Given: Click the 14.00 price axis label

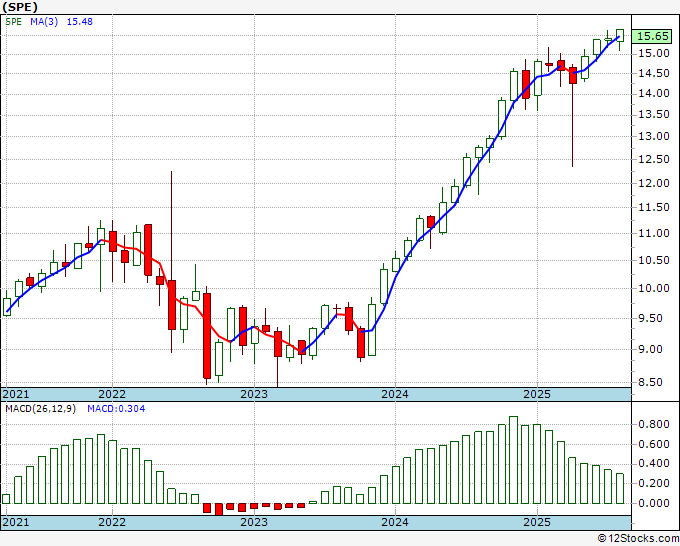Looking at the screenshot, I should pos(654,93).
